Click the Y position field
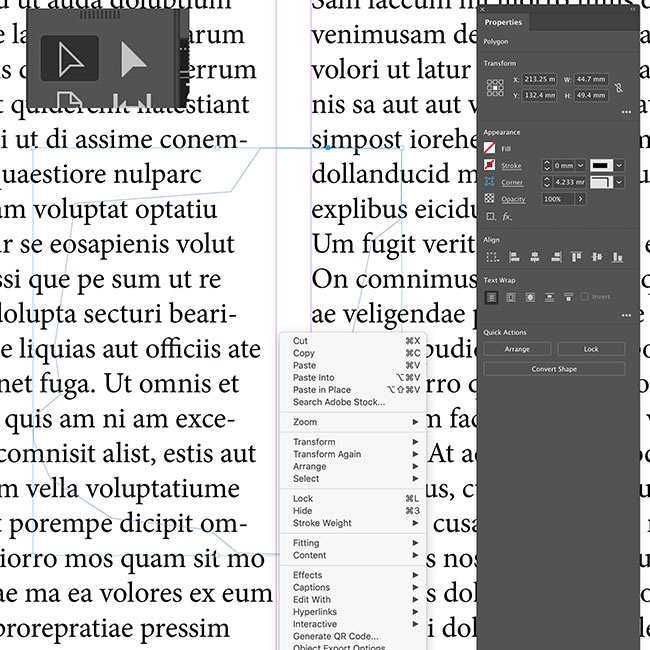Viewport: 650px width, 650px height. click(539, 95)
